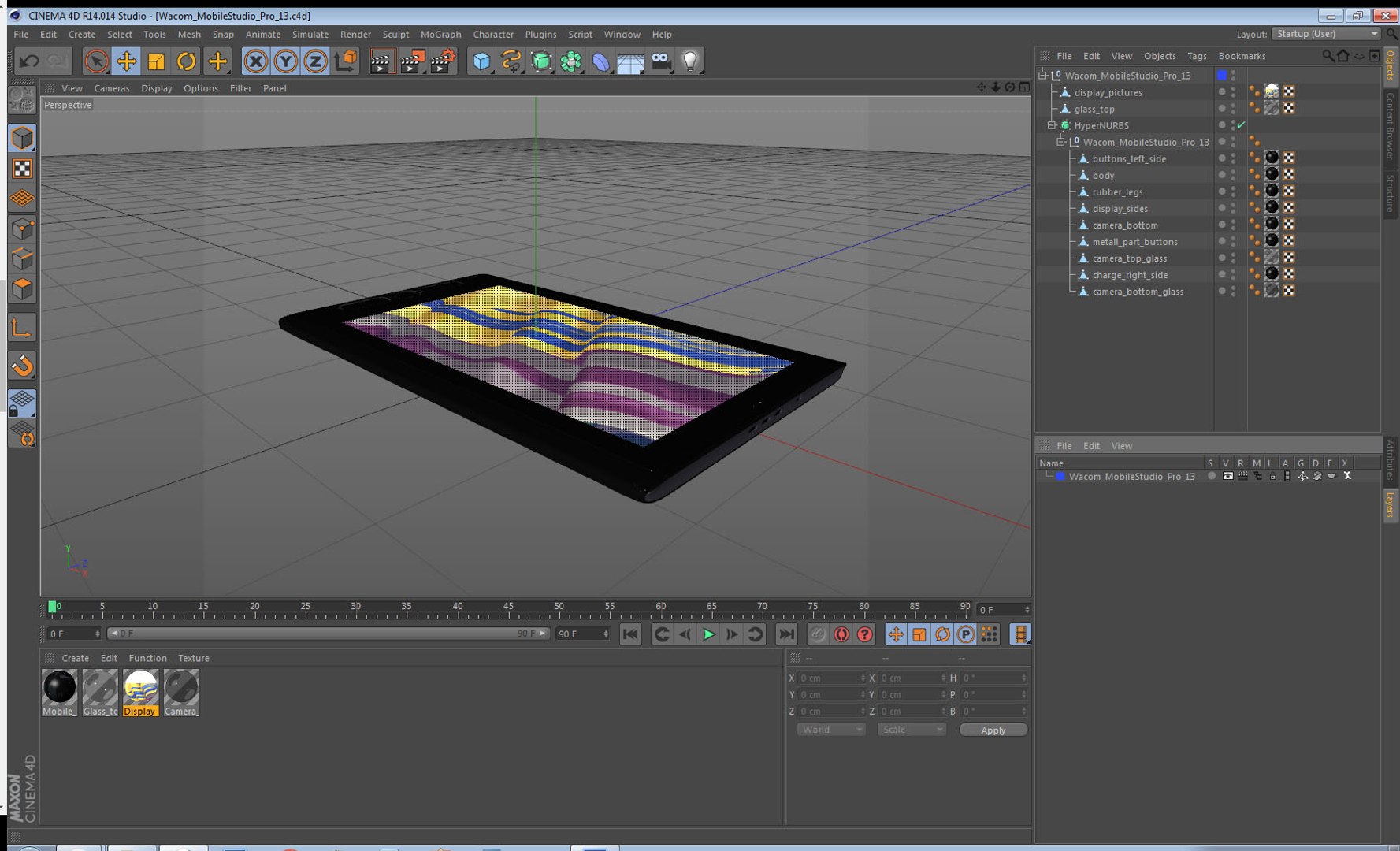Click the Undo arrow icon
The image size is (1400, 851).
tap(29, 61)
